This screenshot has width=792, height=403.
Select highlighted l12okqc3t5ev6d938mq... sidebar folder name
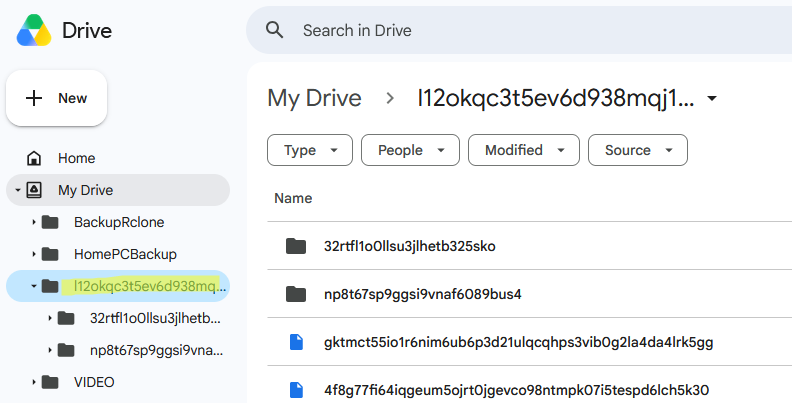(150, 286)
